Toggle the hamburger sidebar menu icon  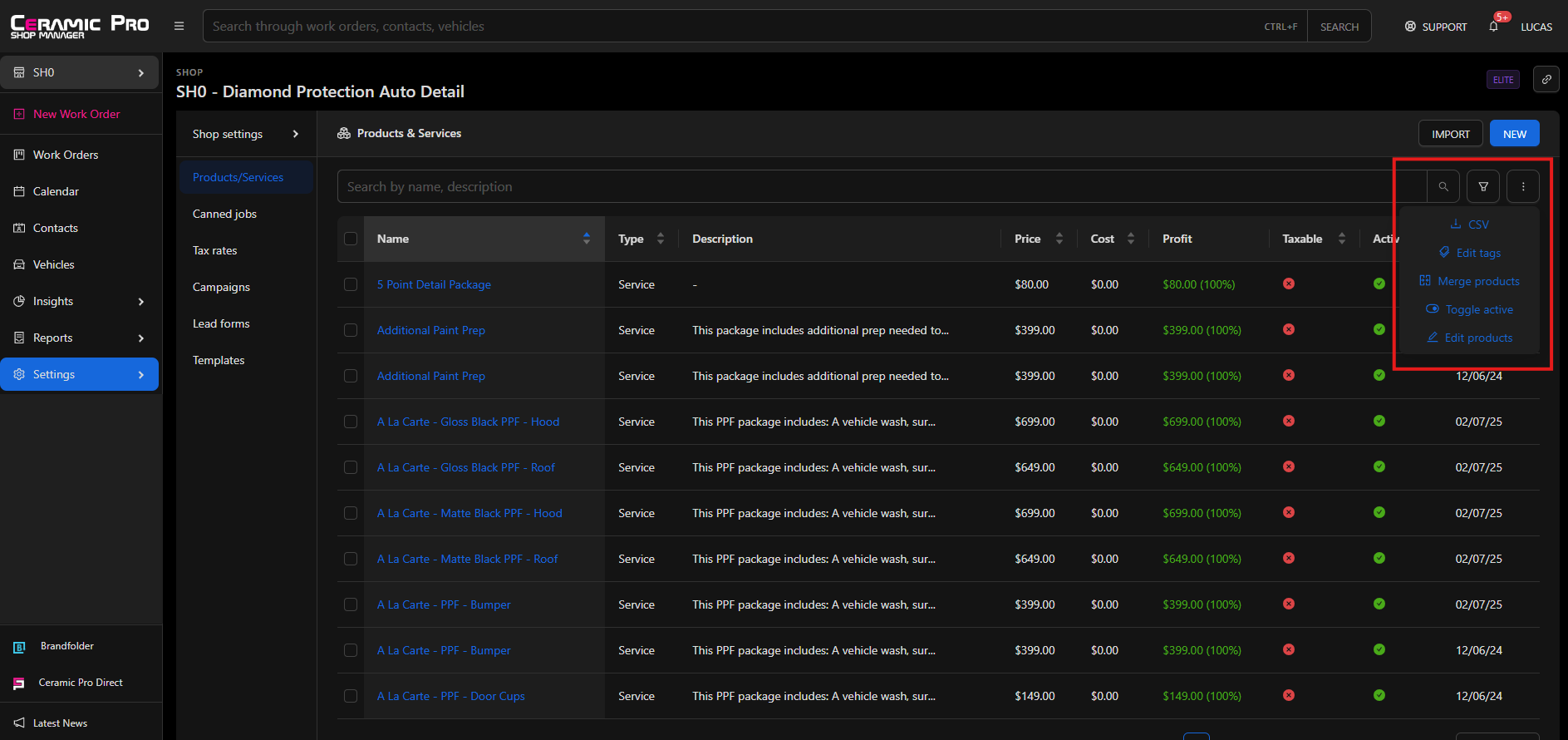[x=179, y=27]
